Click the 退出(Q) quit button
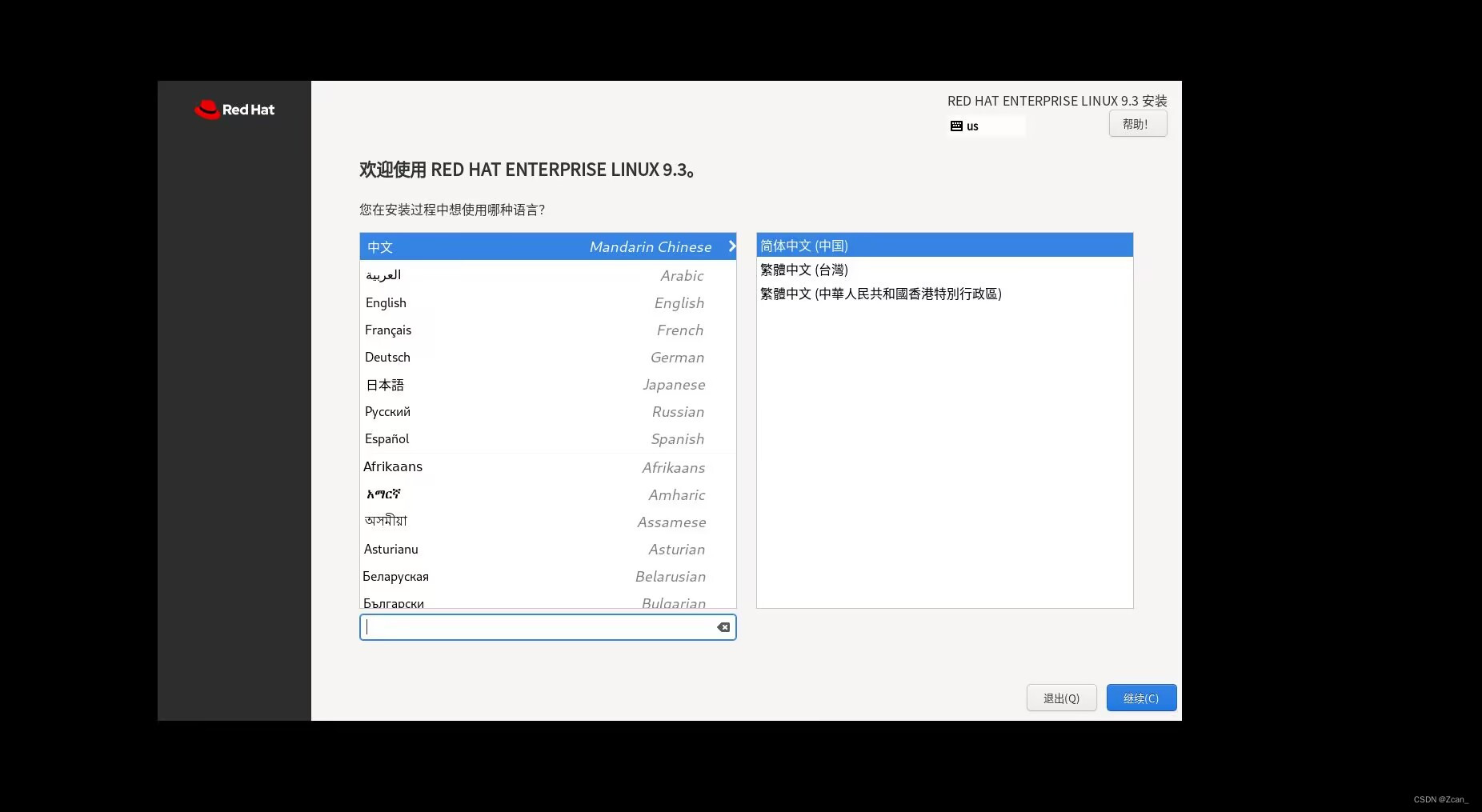Screen dimensions: 1482x812 1061,698
